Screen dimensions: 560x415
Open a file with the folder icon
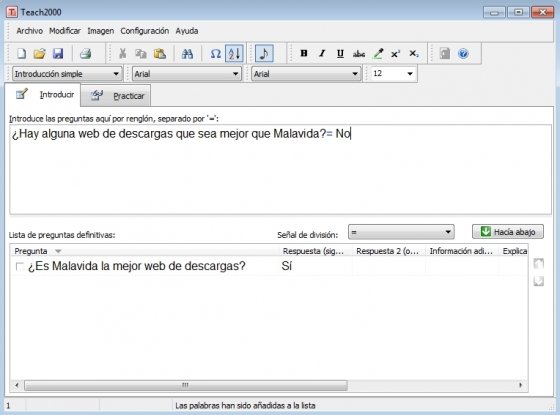tap(40, 54)
